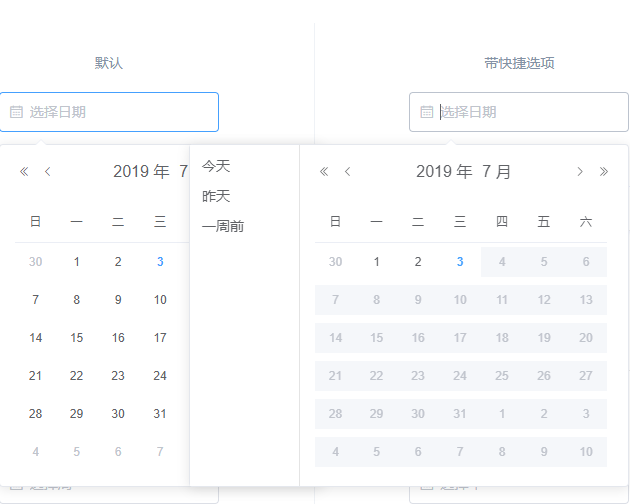Go to previous month in 带快捷选项 calendar

click(x=348, y=172)
